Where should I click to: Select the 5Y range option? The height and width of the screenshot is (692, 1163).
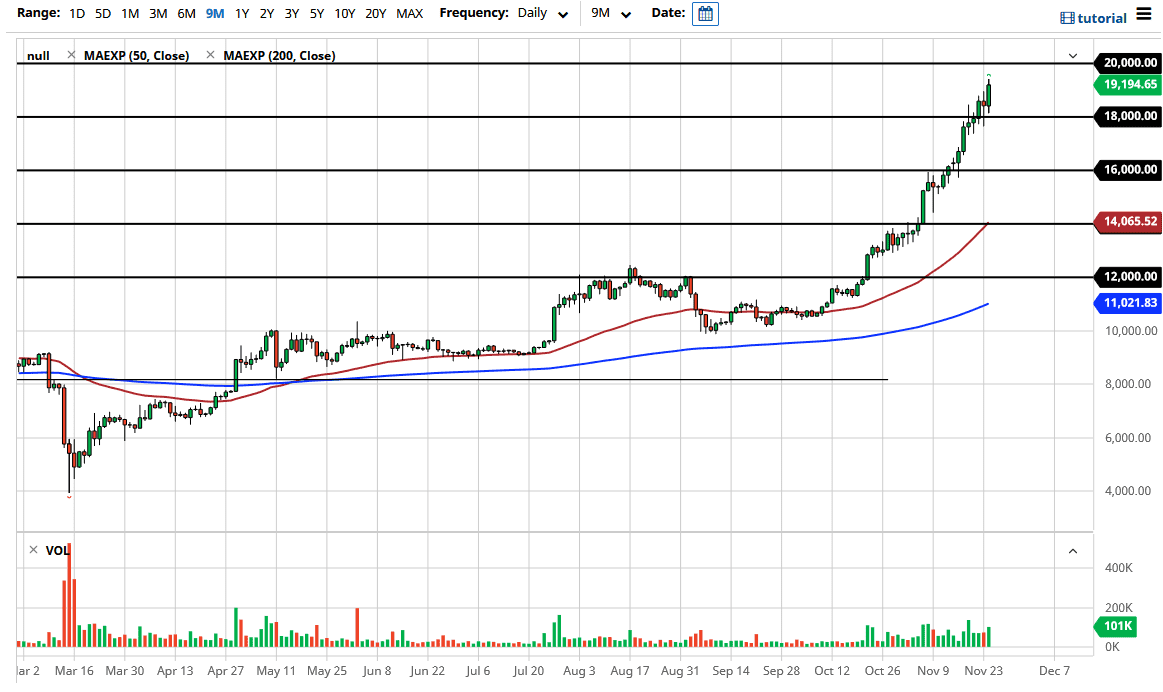[316, 13]
